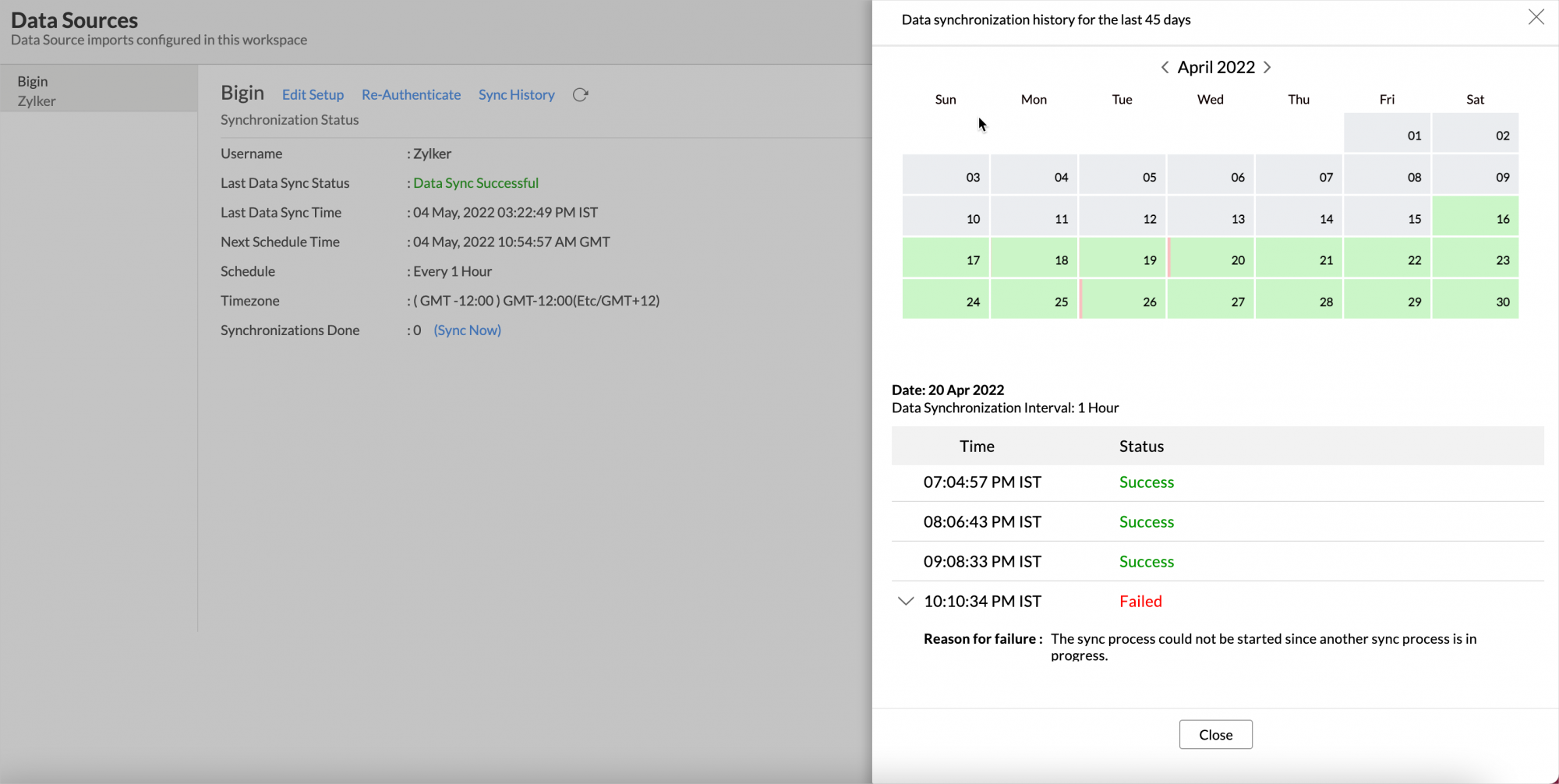Viewport: 1559px width, 784px height.
Task: Open Sync History link
Action: click(x=516, y=94)
